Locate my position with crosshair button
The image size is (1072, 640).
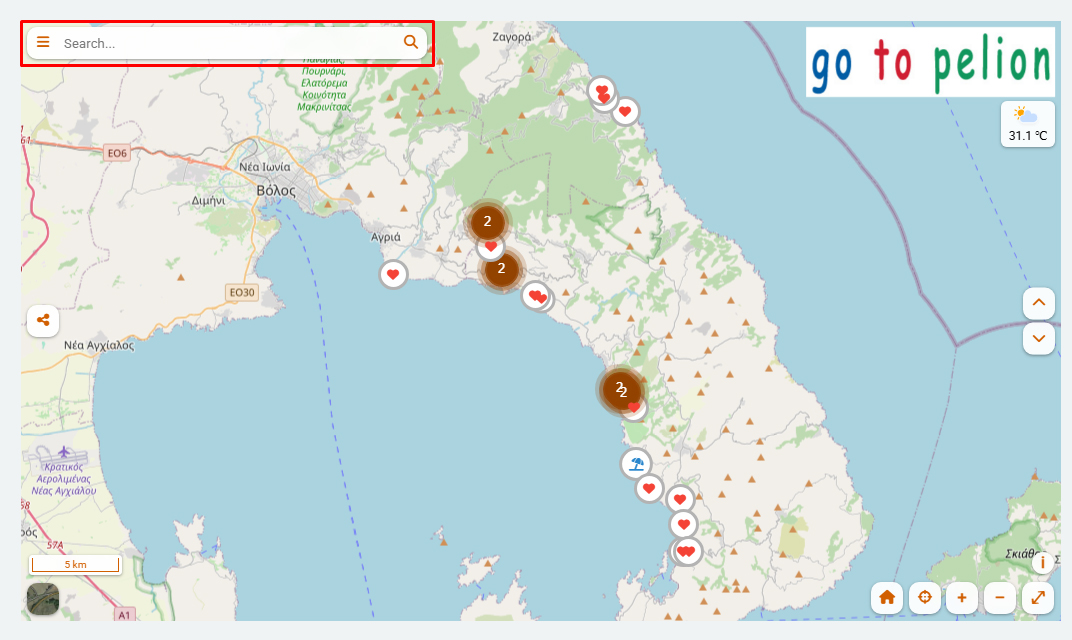924,598
